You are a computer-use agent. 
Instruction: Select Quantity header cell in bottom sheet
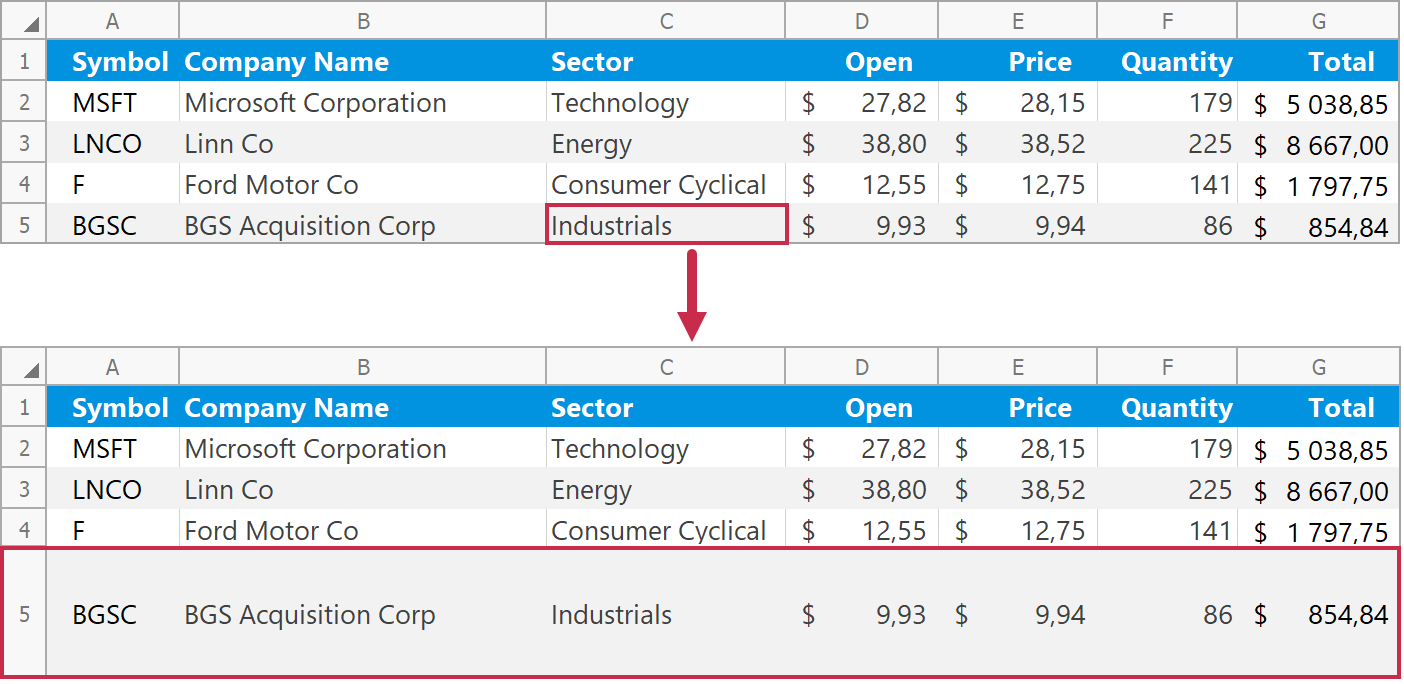(x=1167, y=408)
